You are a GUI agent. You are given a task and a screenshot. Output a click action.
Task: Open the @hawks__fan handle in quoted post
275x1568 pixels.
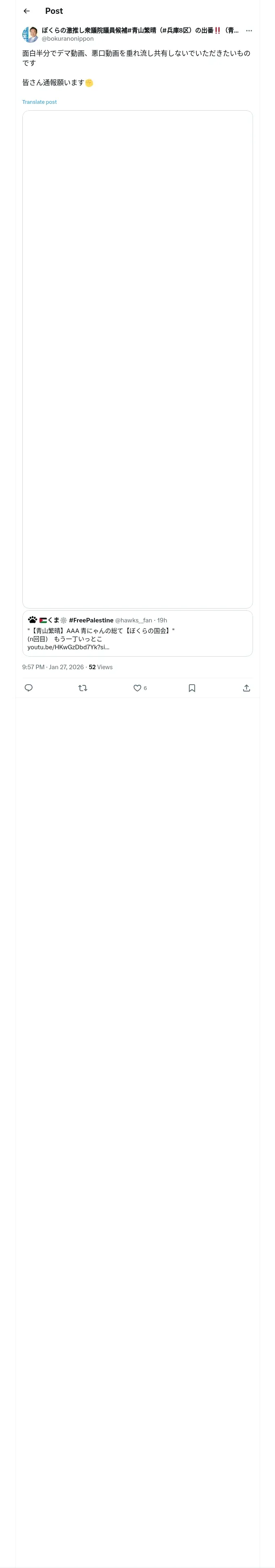[x=134, y=620]
